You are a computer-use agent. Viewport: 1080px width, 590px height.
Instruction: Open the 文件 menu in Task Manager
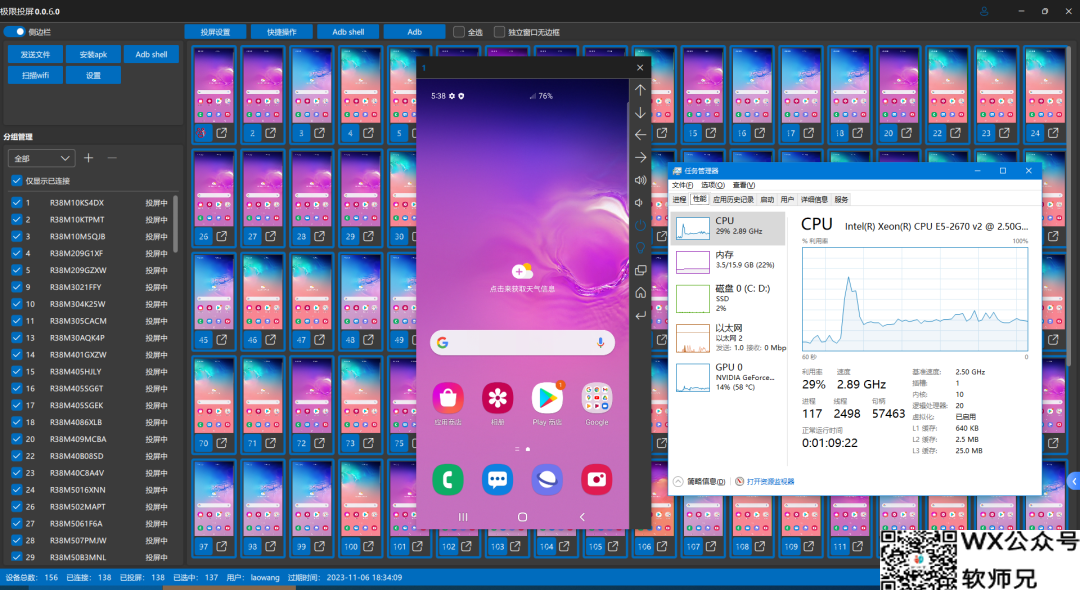tap(682, 185)
